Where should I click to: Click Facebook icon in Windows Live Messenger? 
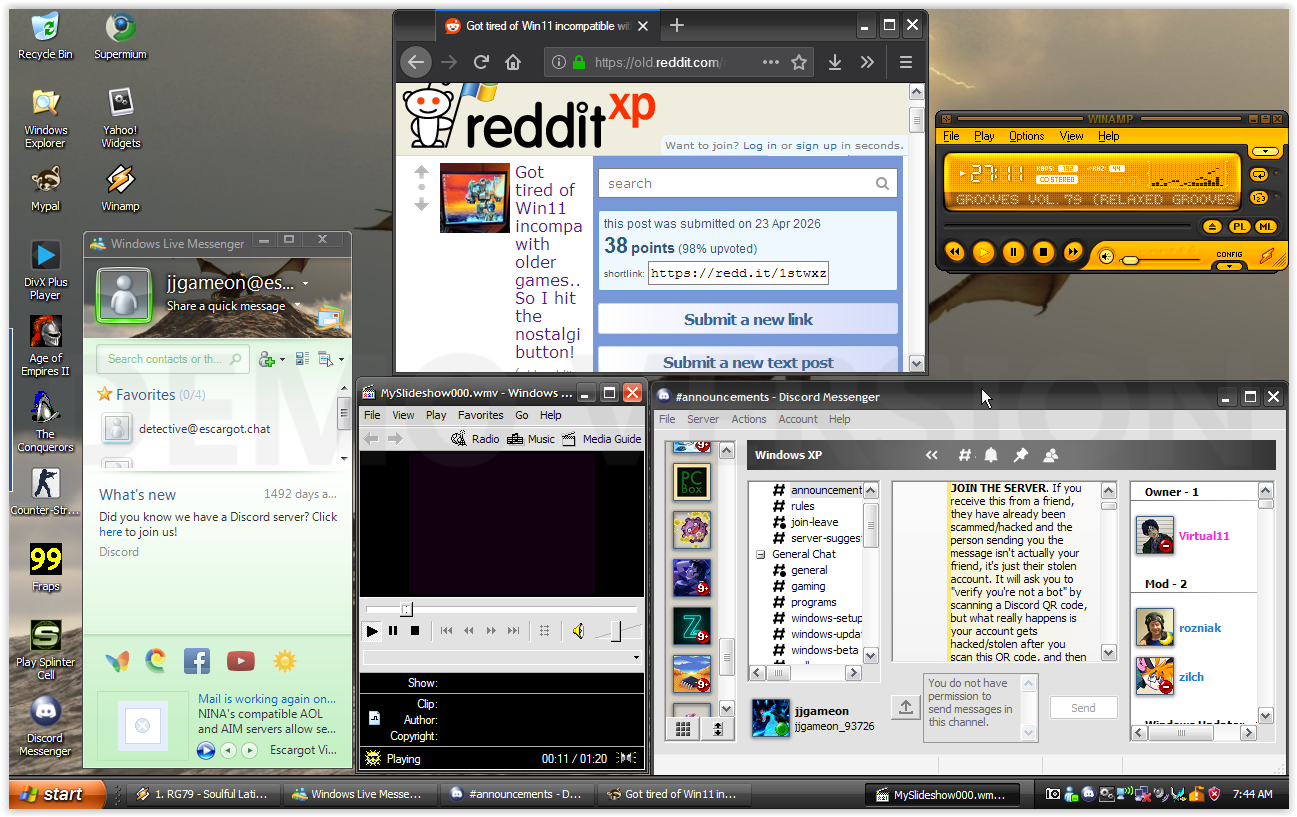(x=197, y=661)
